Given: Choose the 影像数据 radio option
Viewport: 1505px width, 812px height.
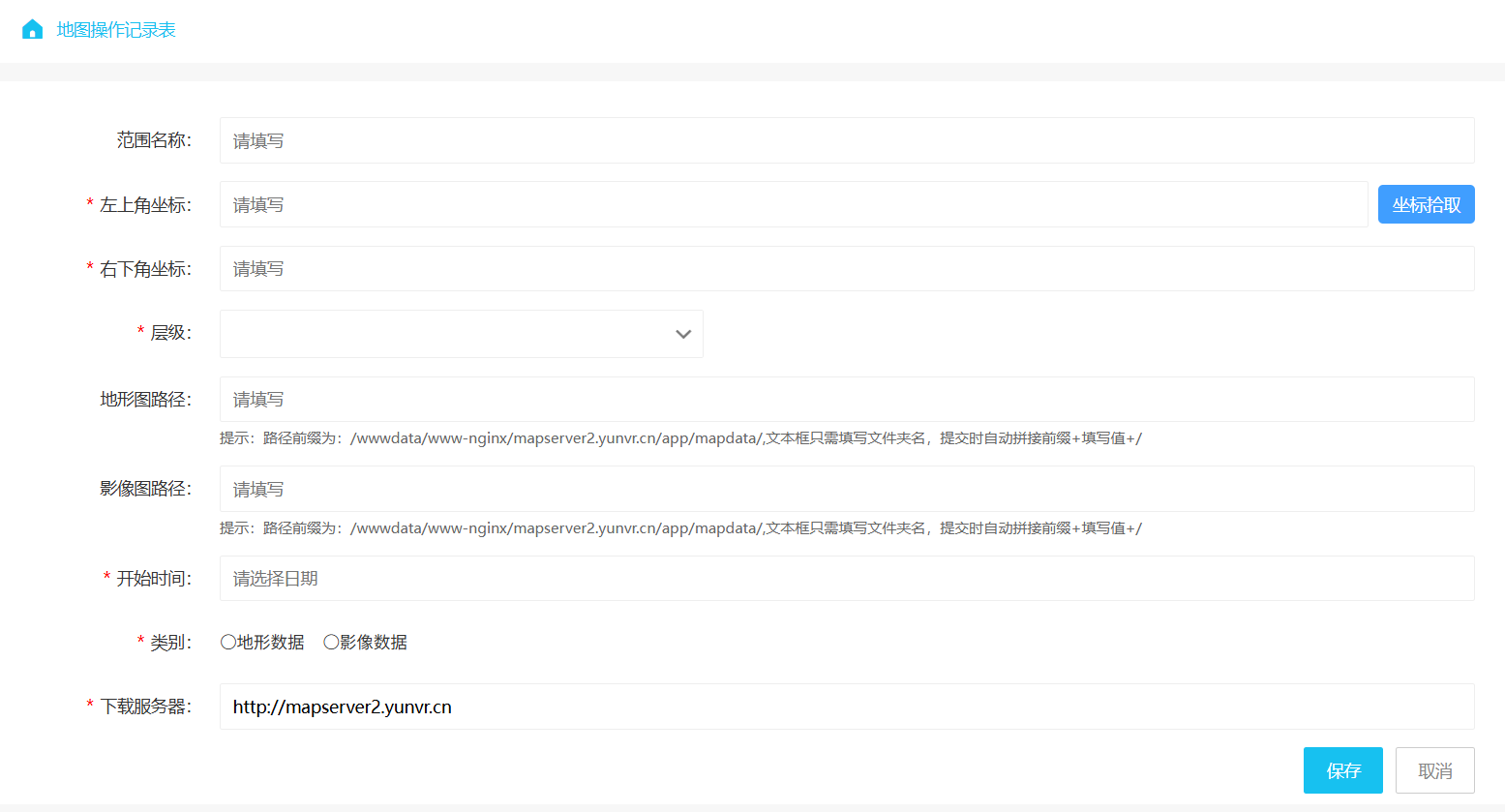Looking at the screenshot, I should click(331, 642).
